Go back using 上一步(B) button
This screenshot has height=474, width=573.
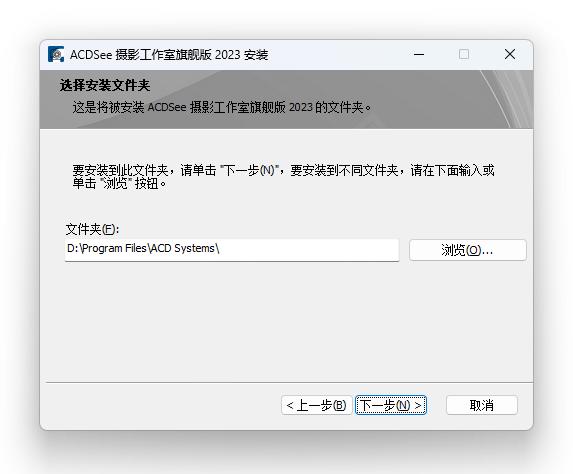pyautogui.click(x=316, y=405)
